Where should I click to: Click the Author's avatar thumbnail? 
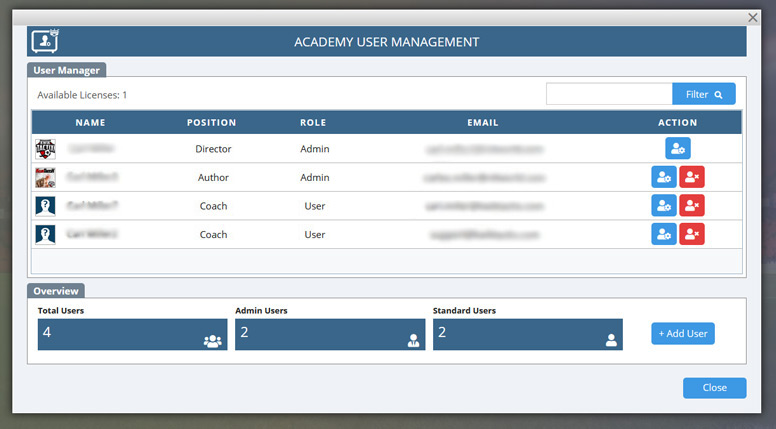tap(44, 177)
